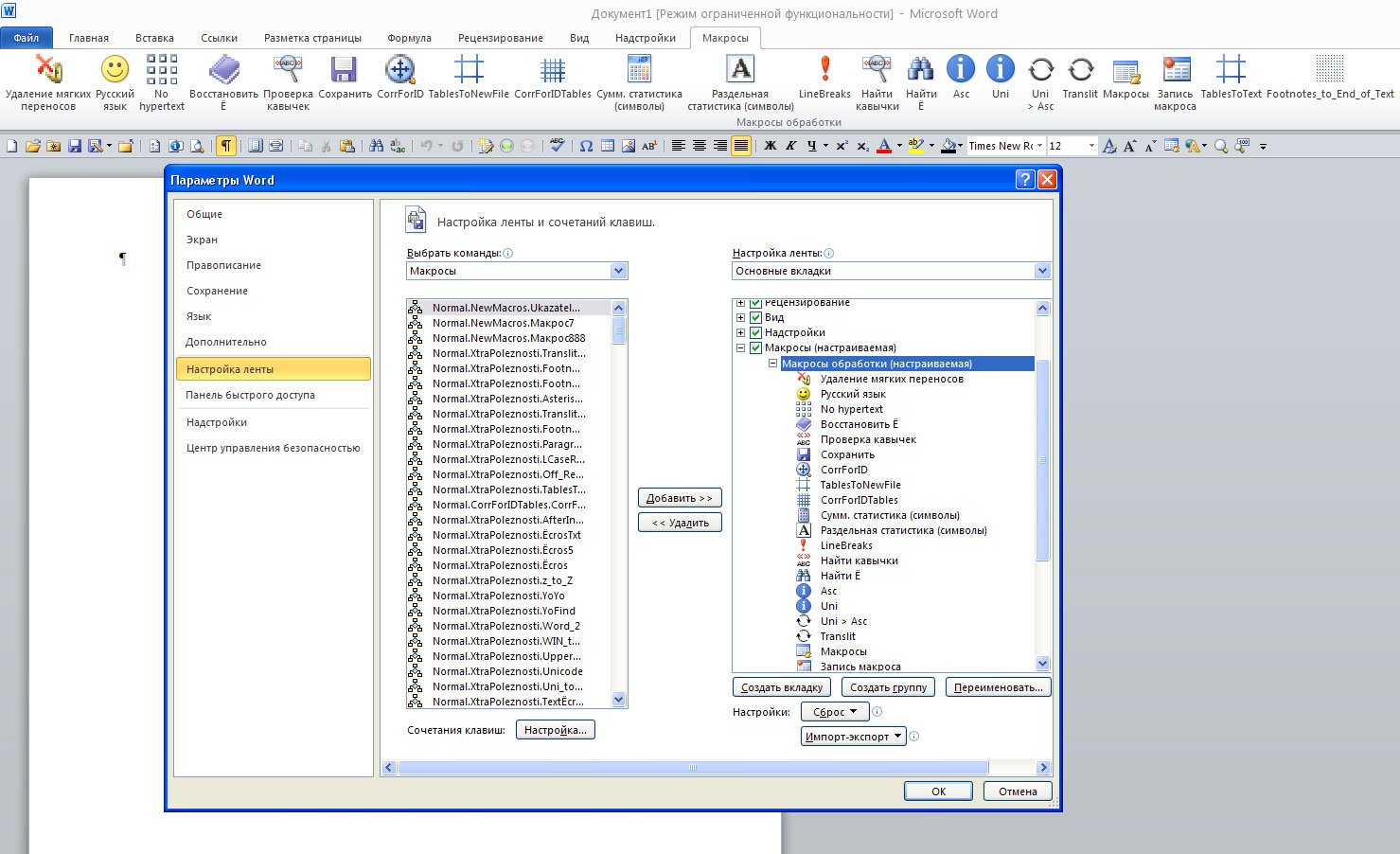Click the 'Сохранить' floppy ribbon icon
The height and width of the screenshot is (854, 1400).
(x=345, y=77)
